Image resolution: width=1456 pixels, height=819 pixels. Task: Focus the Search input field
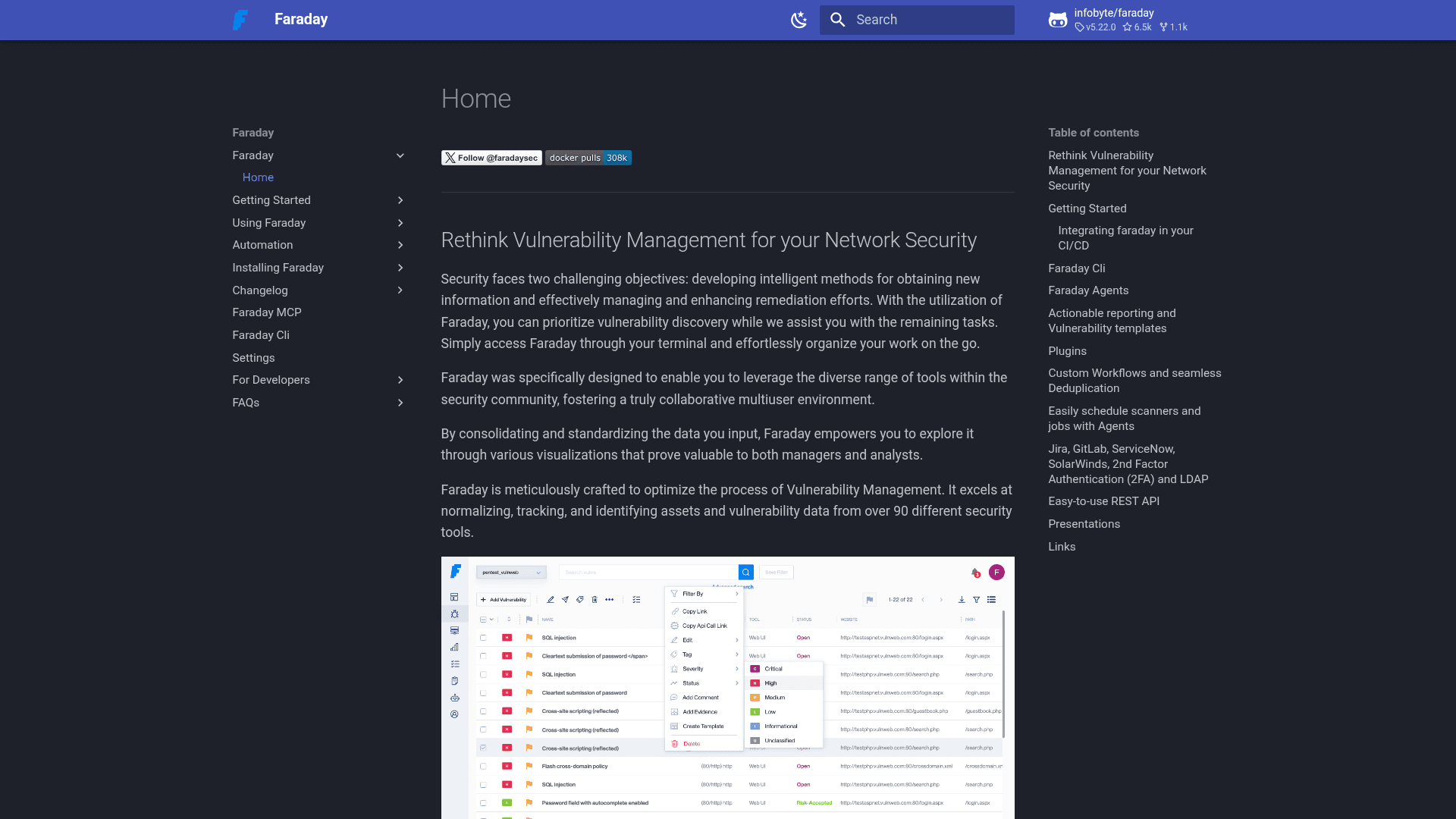(917, 20)
